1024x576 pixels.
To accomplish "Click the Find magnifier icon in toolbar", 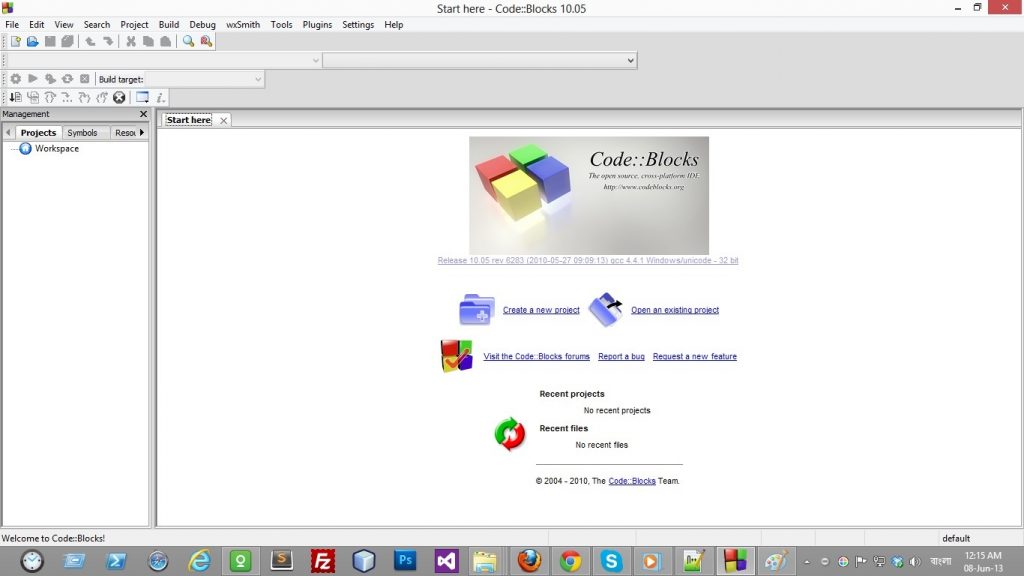I will pyautogui.click(x=188, y=41).
